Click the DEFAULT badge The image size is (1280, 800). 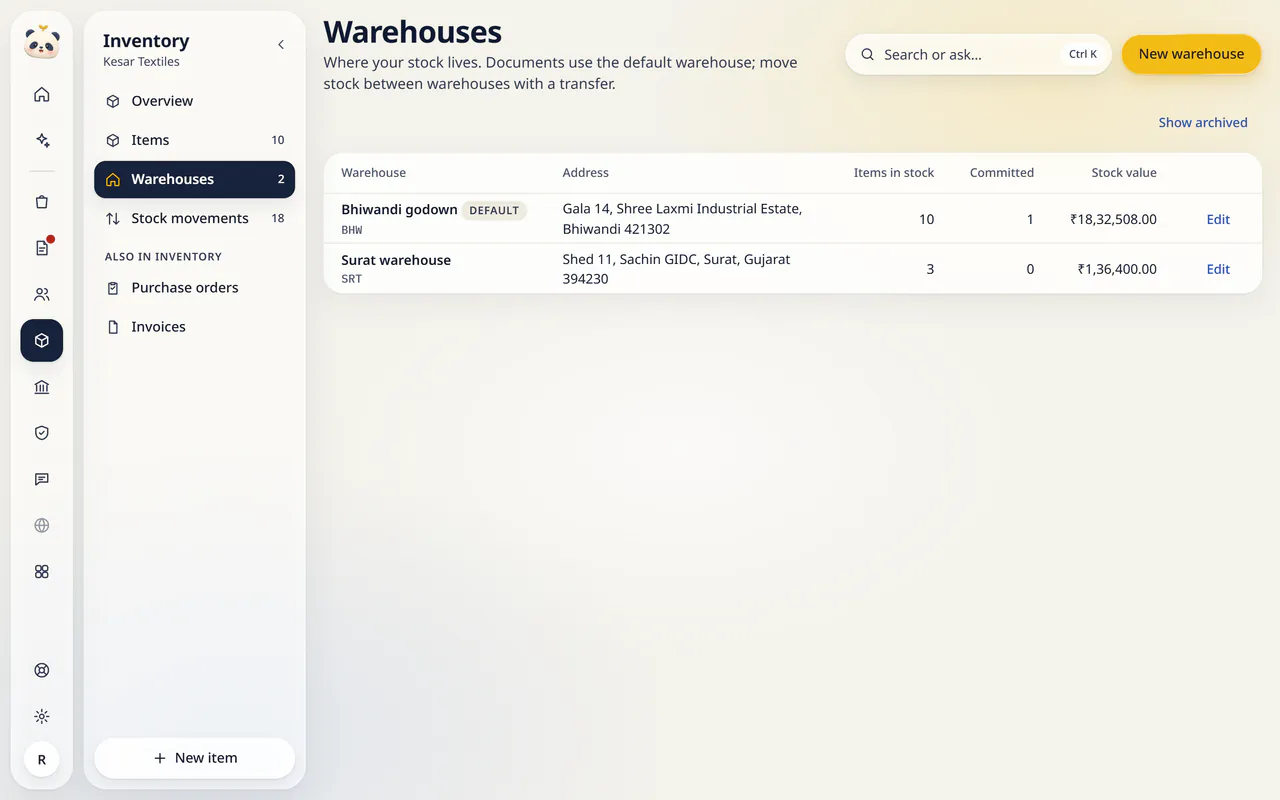(494, 211)
